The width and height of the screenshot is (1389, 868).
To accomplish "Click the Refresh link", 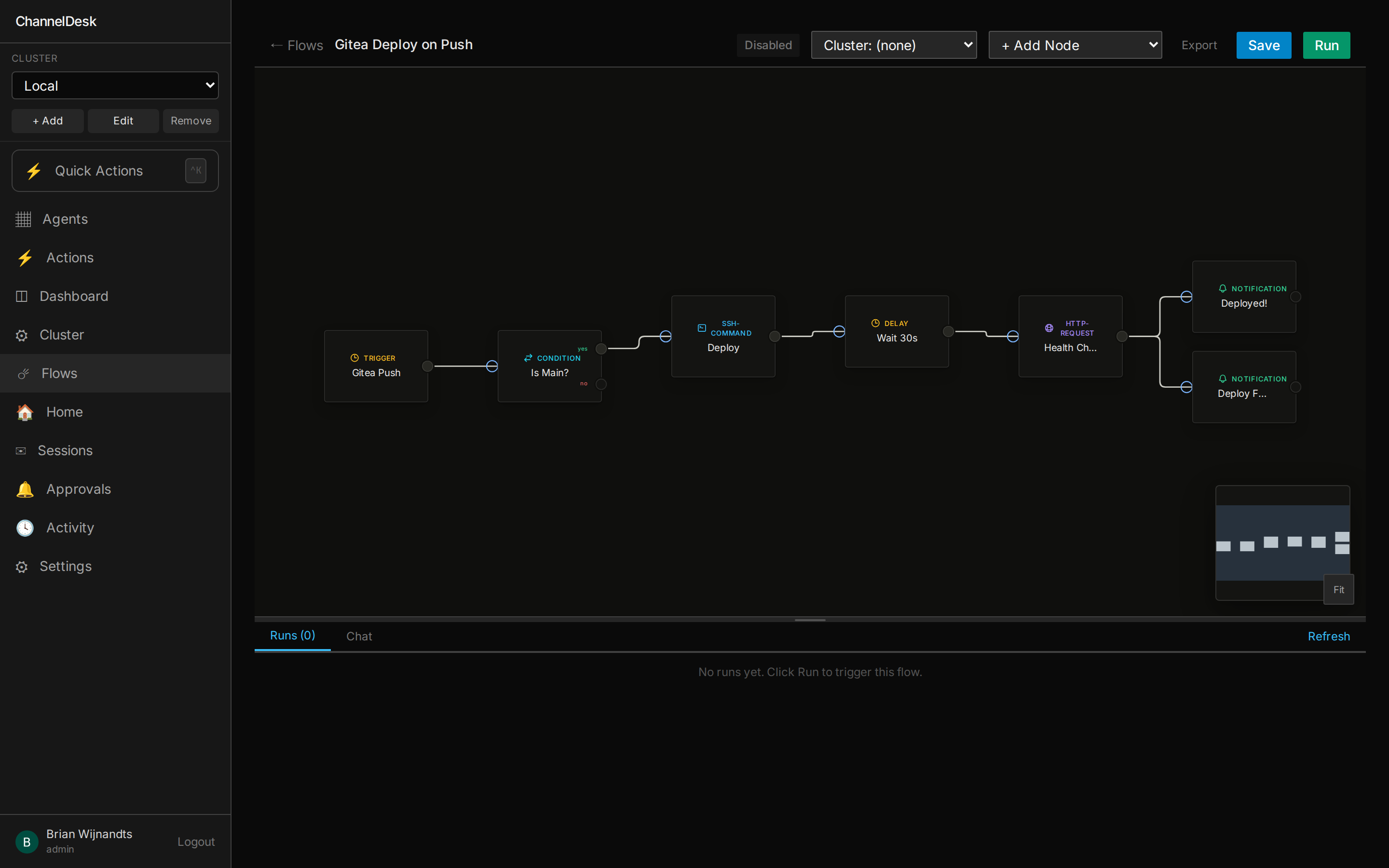I will click(x=1329, y=636).
